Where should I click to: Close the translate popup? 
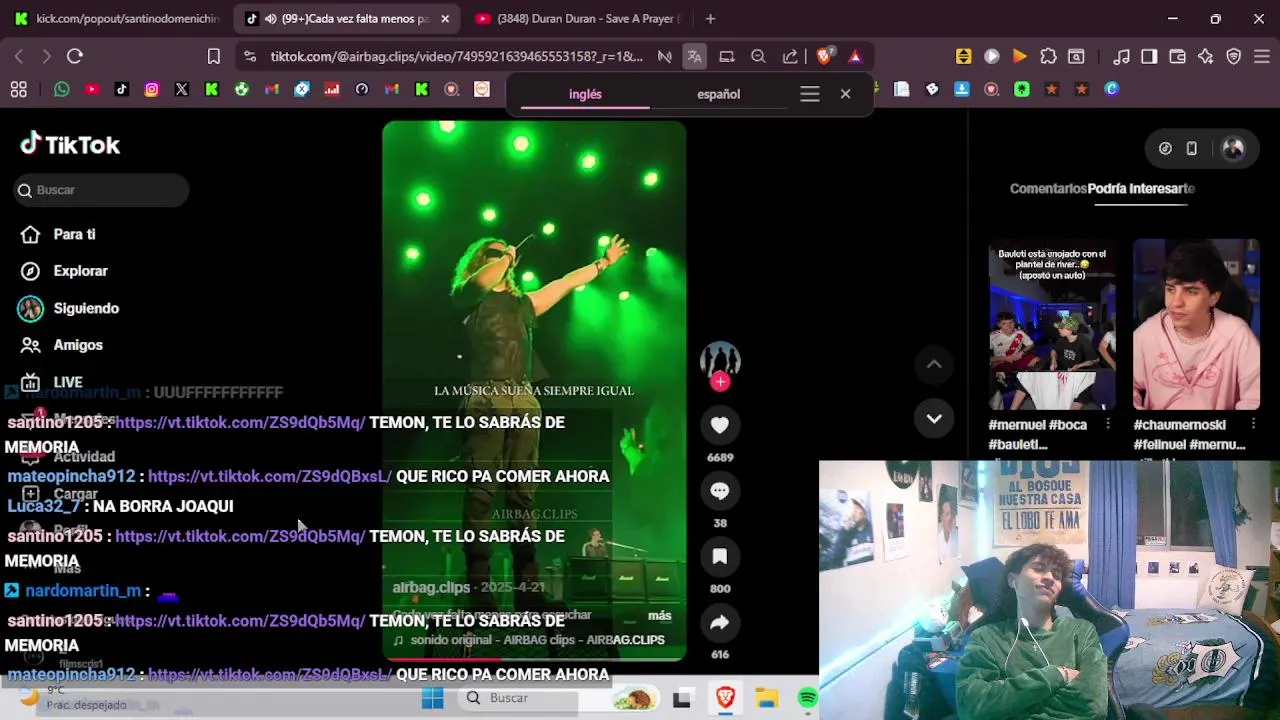click(x=845, y=94)
